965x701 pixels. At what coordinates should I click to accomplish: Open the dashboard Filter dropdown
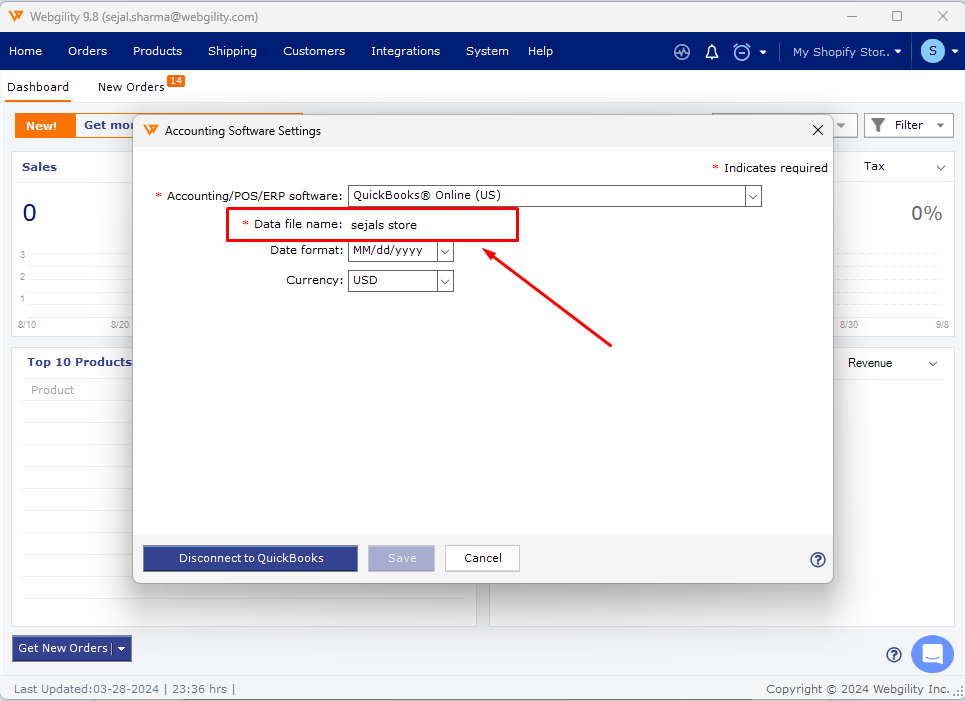pyautogui.click(x=908, y=126)
